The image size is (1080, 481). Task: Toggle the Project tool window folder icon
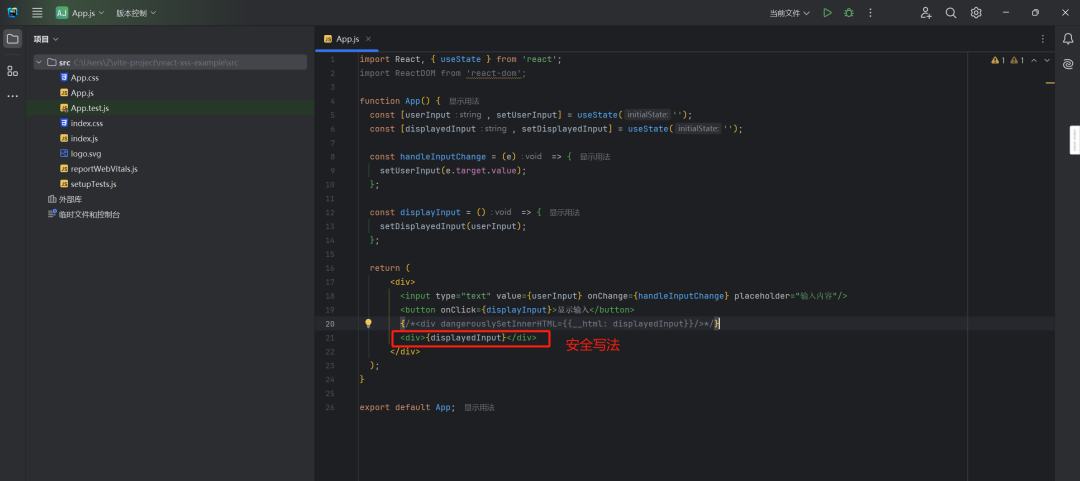coord(12,39)
